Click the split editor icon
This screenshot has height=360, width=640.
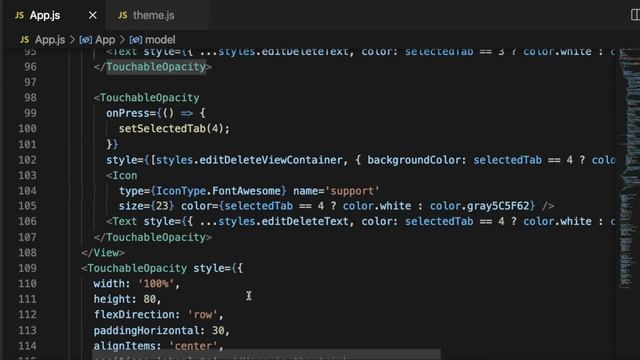[635, 15]
